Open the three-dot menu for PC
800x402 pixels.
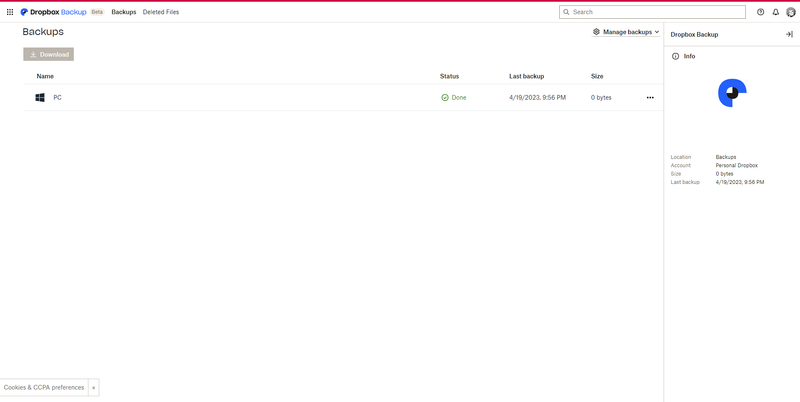pyautogui.click(x=650, y=97)
